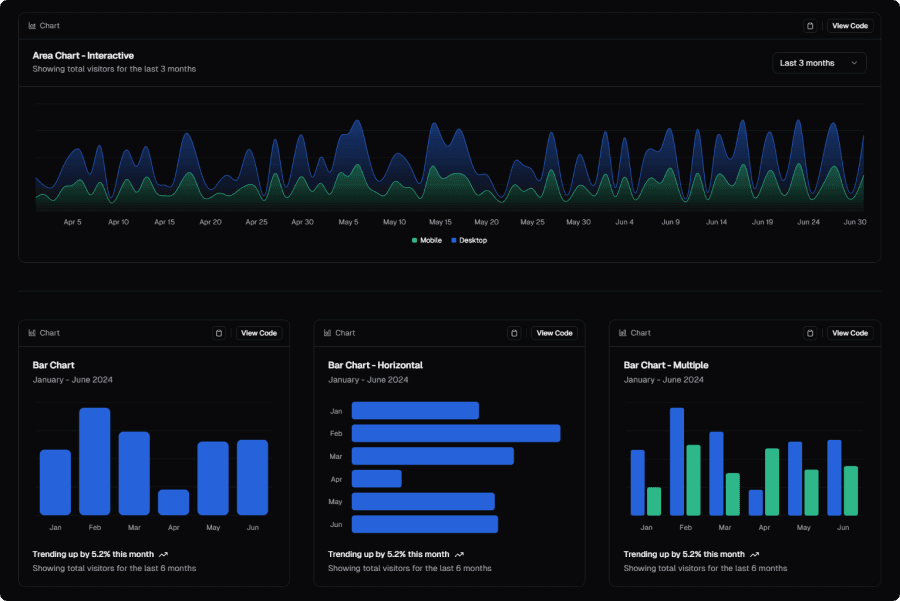Click the February bar in Bar Chart

(x=95, y=461)
